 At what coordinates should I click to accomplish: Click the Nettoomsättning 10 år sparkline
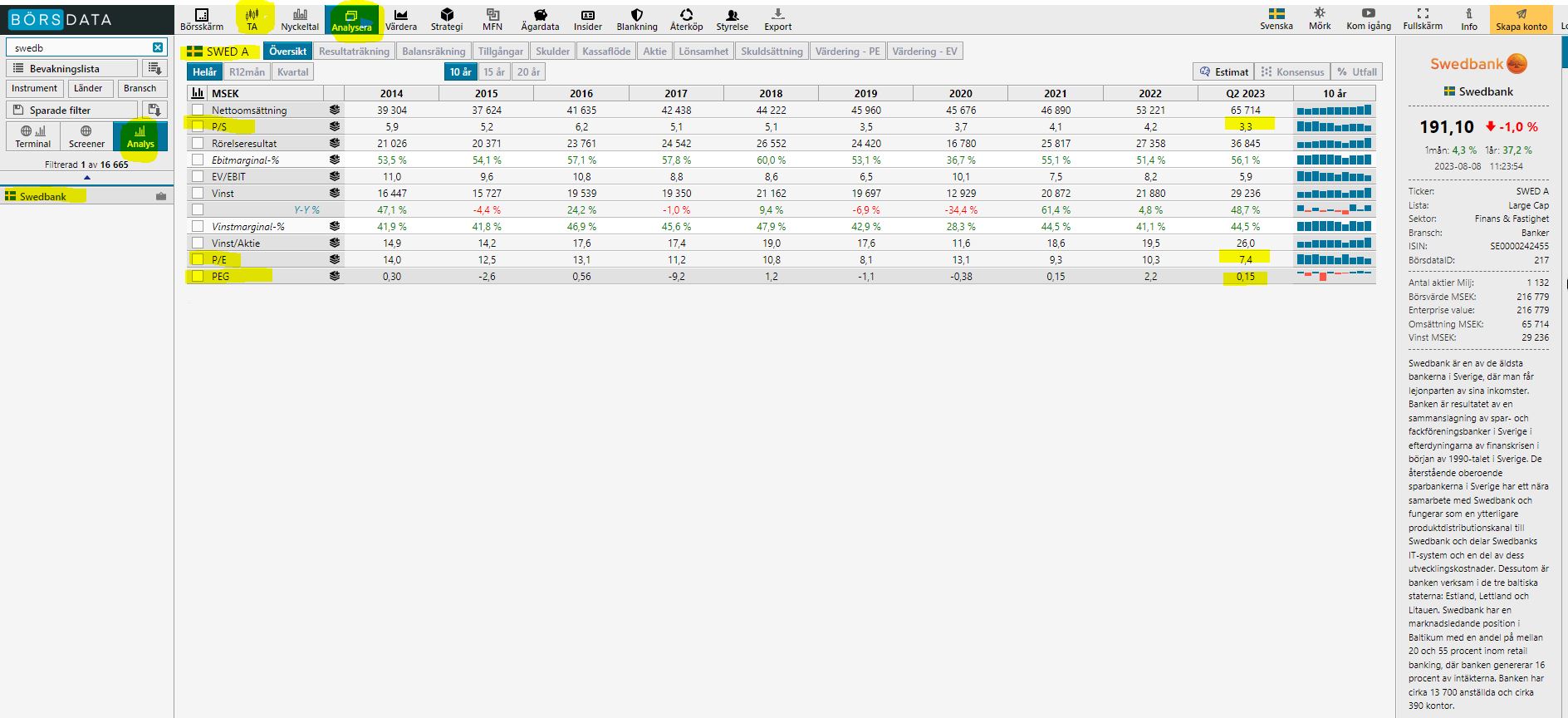1334,110
